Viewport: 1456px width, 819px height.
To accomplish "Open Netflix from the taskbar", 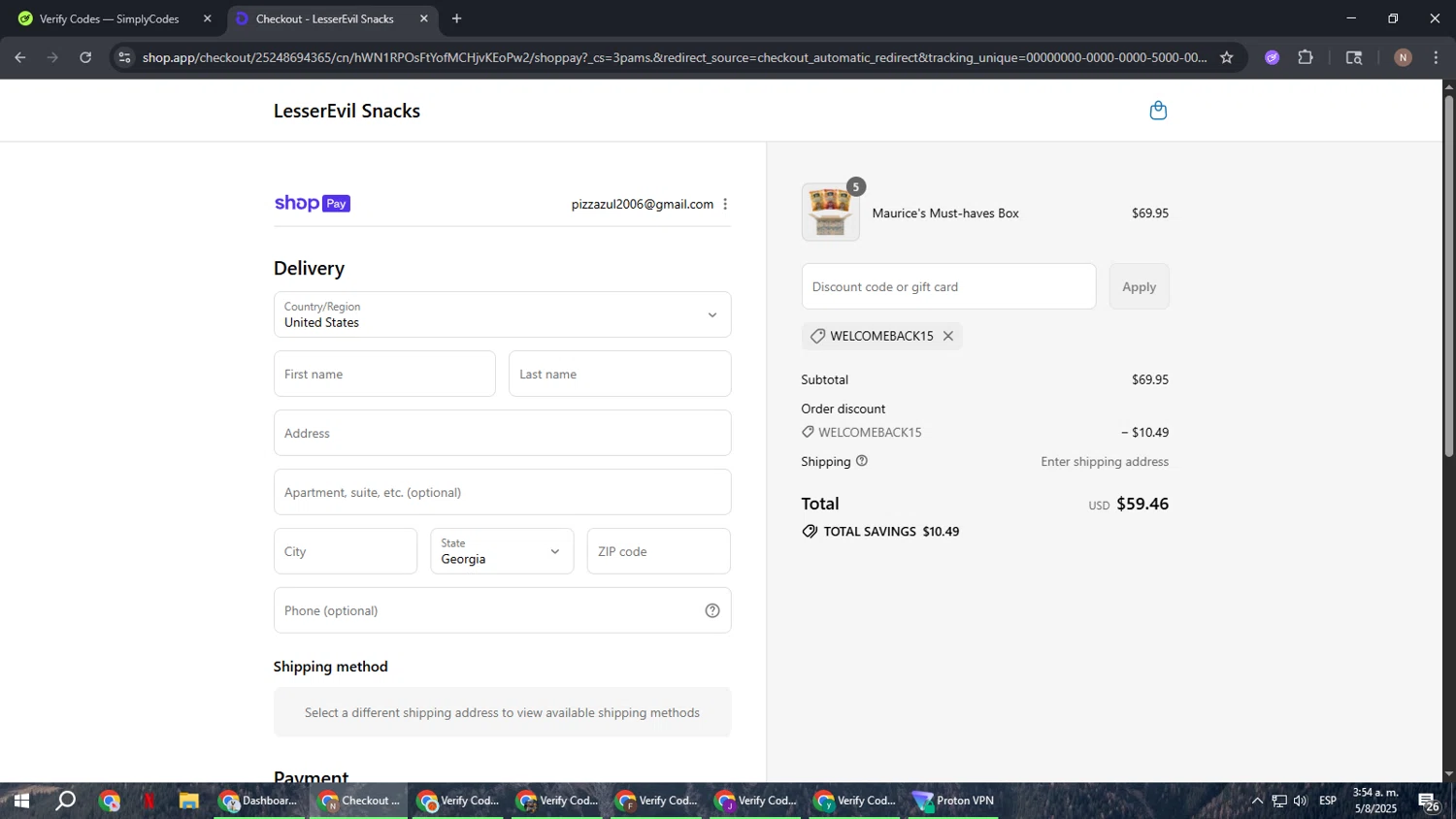I will point(149,801).
